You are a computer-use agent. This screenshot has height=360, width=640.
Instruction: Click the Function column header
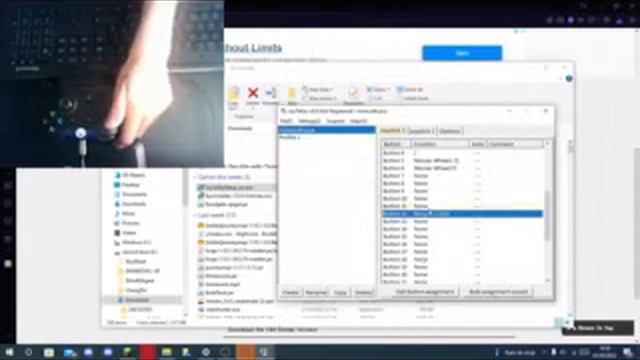[439, 144]
